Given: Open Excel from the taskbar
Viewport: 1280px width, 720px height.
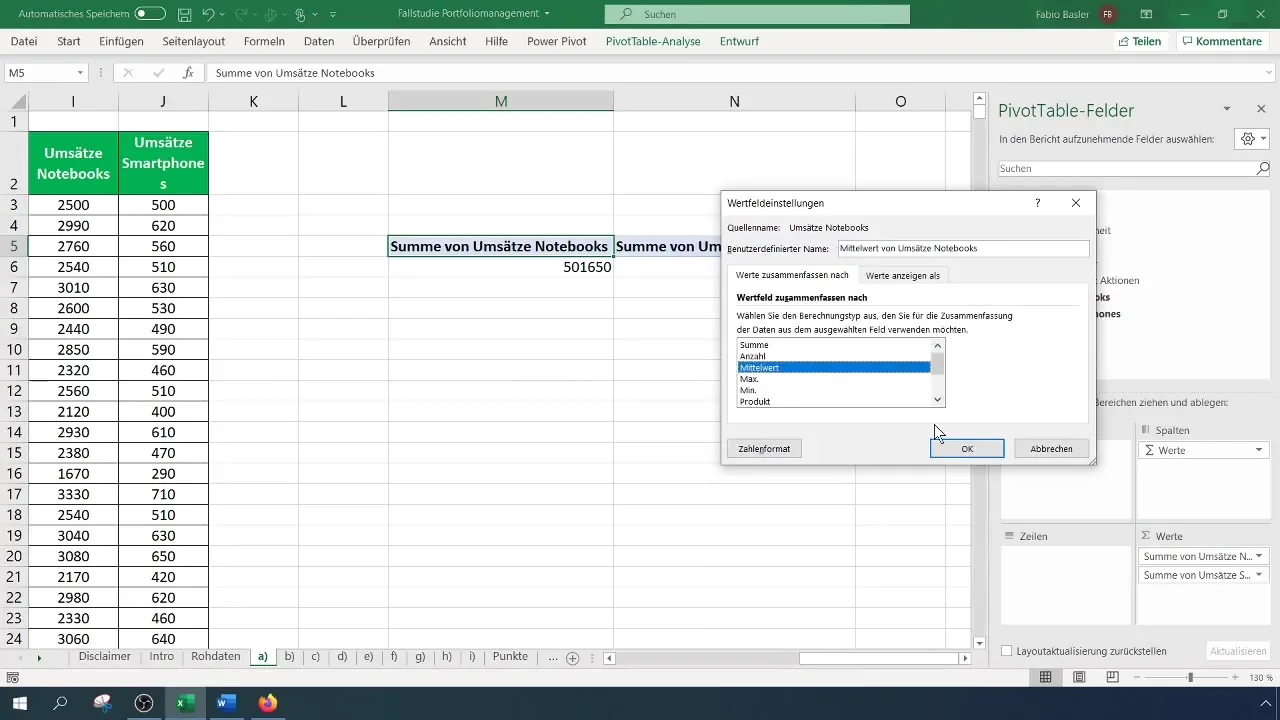Looking at the screenshot, I should [x=185, y=703].
